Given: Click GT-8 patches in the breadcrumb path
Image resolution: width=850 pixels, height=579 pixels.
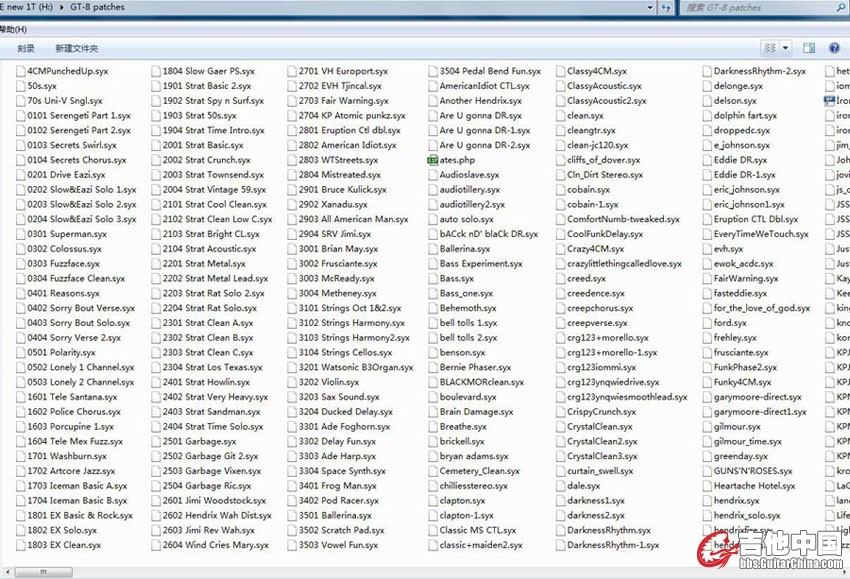Looking at the screenshot, I should (x=97, y=8).
